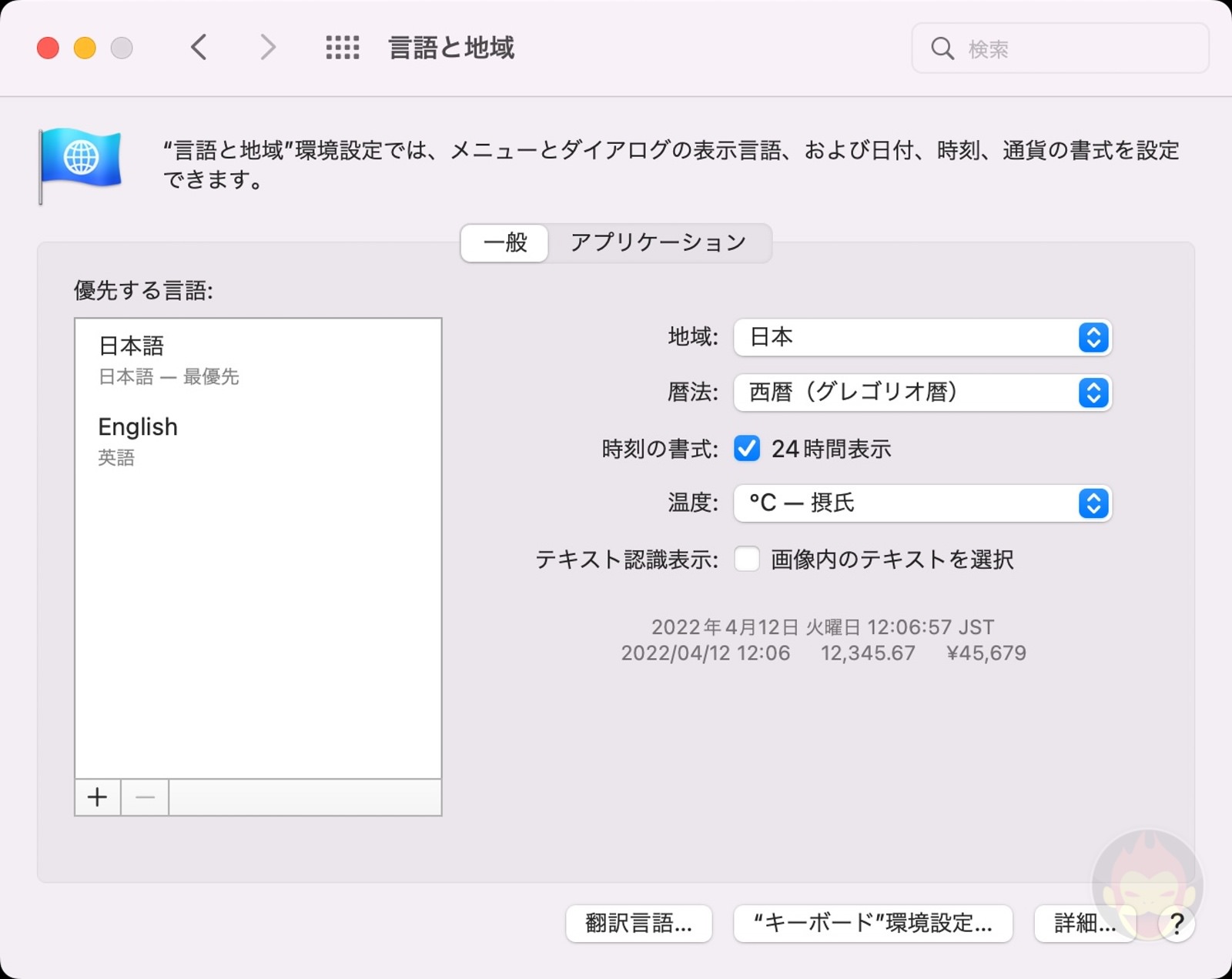Enable 画像内のテキストを選択 checkbox
The height and width of the screenshot is (979, 1232).
747,559
